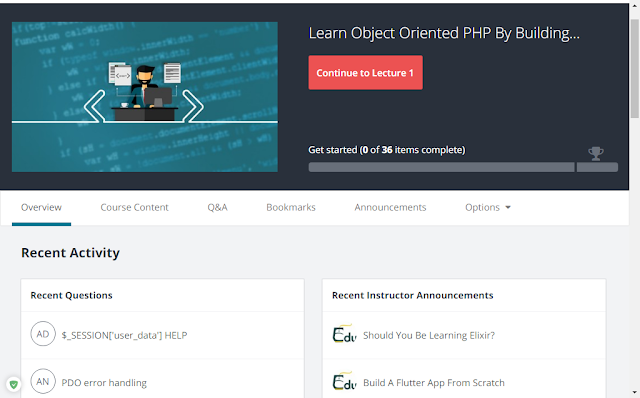This screenshot has width=640, height=398.
Task: Open the PDO error handling question
Action: tap(104, 383)
